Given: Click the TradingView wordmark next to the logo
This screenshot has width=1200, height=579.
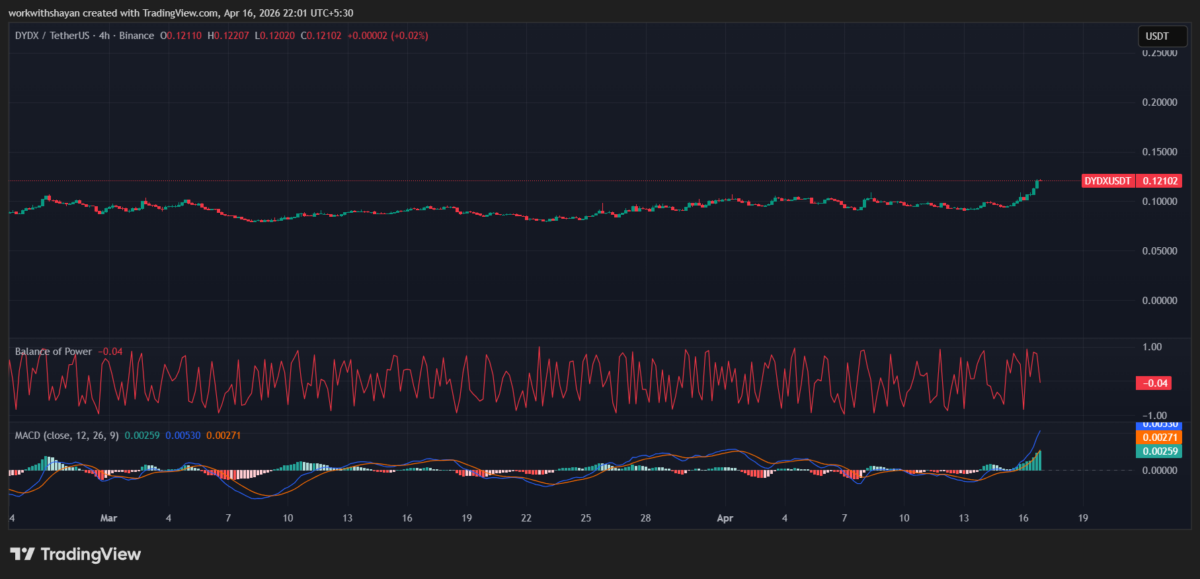Looking at the screenshot, I should tap(90, 553).
